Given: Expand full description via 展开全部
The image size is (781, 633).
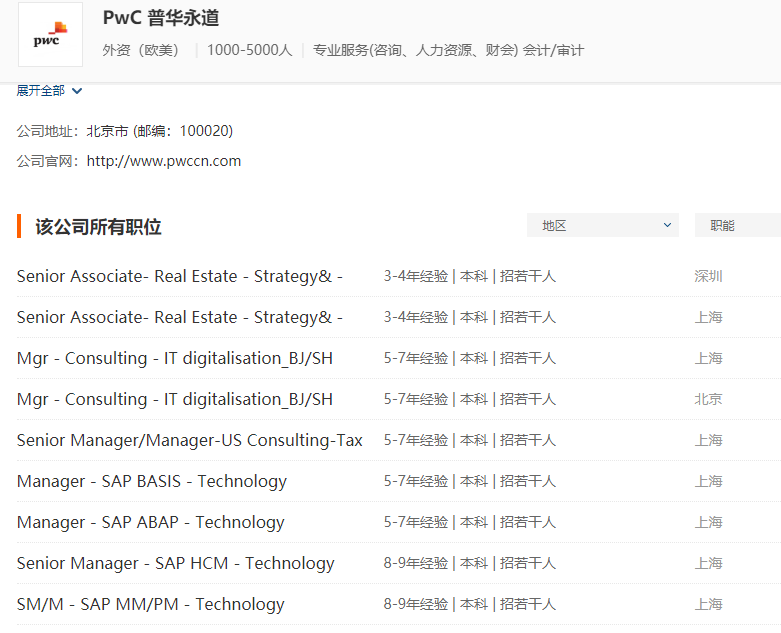Looking at the screenshot, I should pyautogui.click(x=41, y=91).
